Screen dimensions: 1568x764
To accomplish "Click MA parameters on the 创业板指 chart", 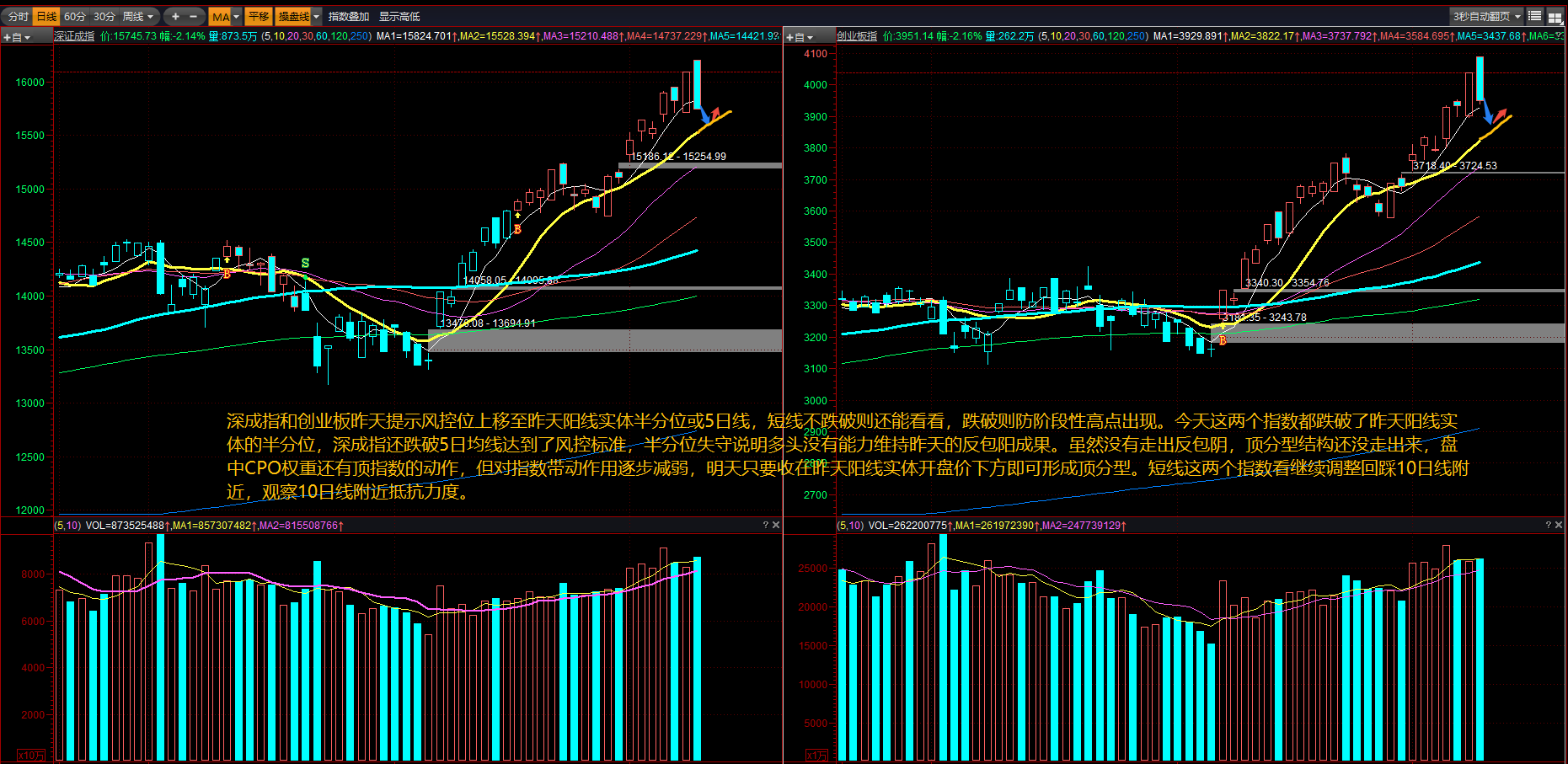I will [x=1093, y=36].
